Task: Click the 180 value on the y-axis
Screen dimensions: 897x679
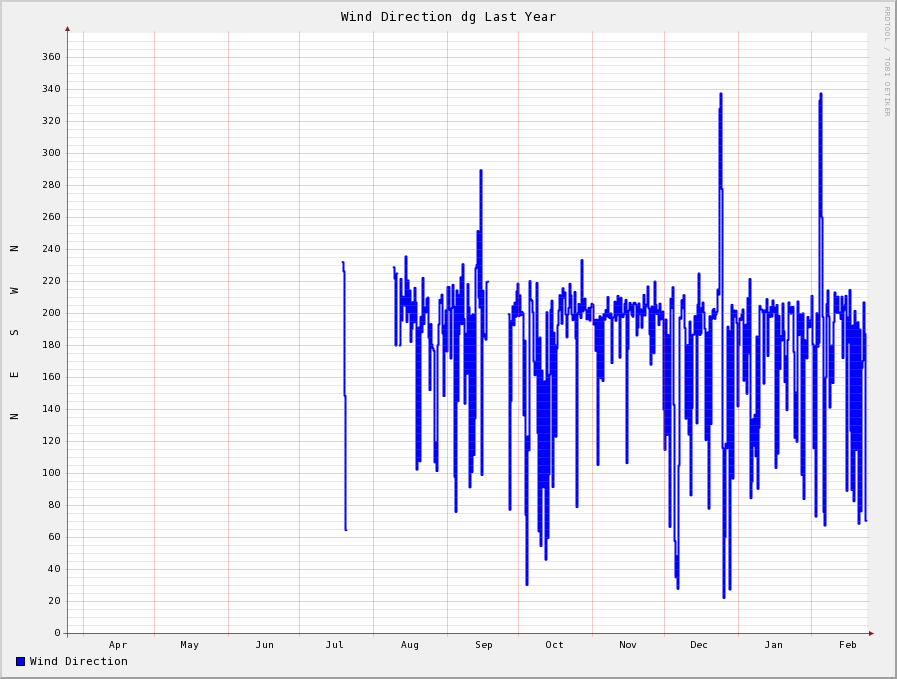Action: [51, 345]
